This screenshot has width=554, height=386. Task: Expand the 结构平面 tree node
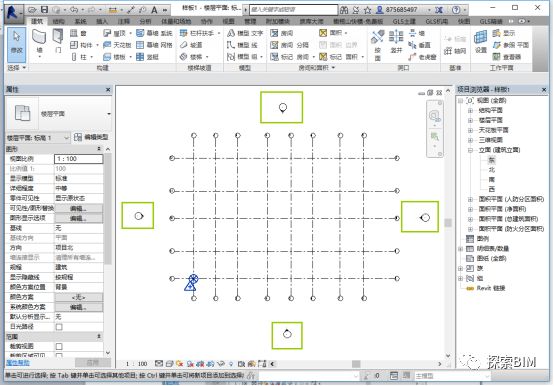pos(470,111)
